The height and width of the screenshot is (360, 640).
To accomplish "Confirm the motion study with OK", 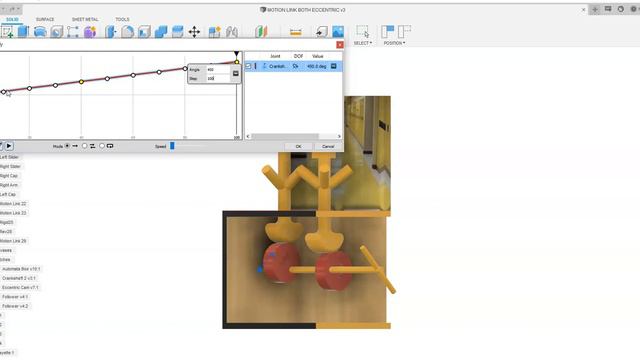I will (x=298, y=147).
